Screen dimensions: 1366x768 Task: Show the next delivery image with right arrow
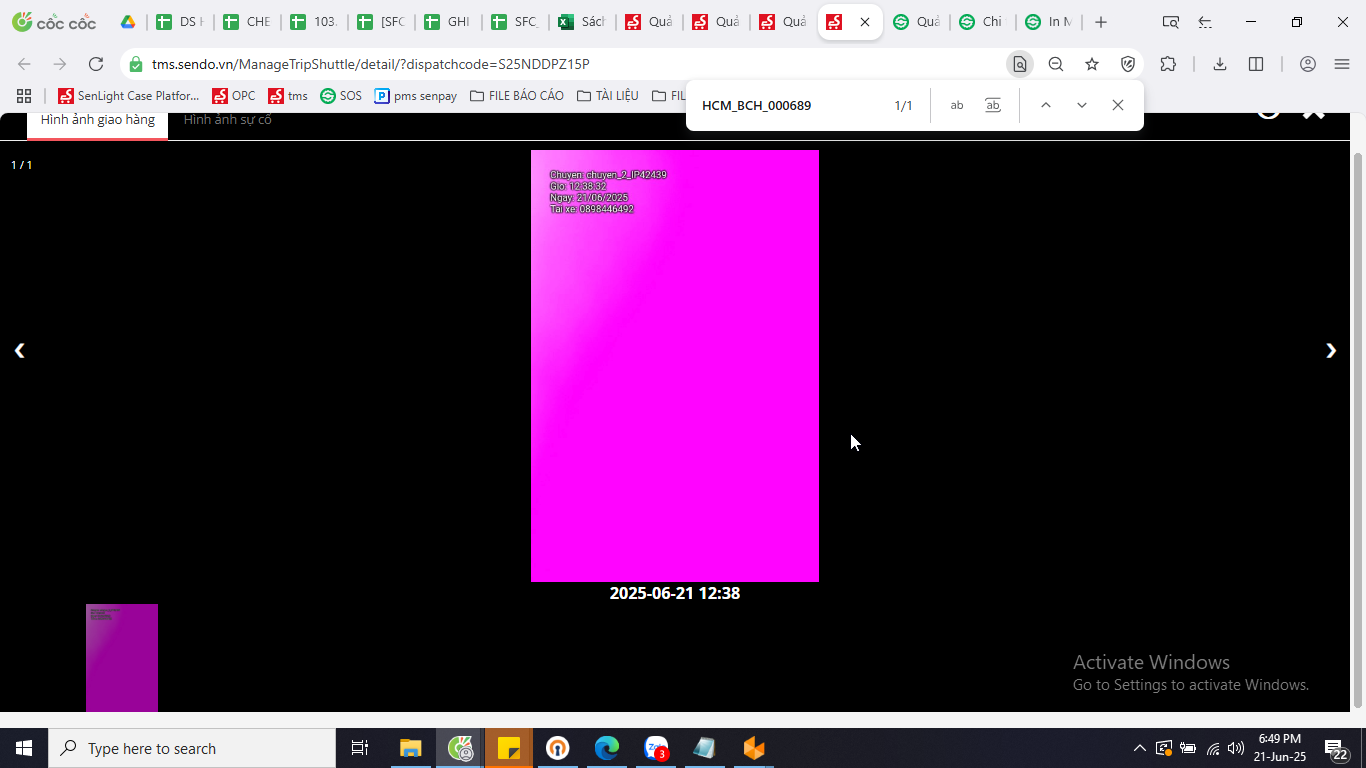(x=1331, y=350)
